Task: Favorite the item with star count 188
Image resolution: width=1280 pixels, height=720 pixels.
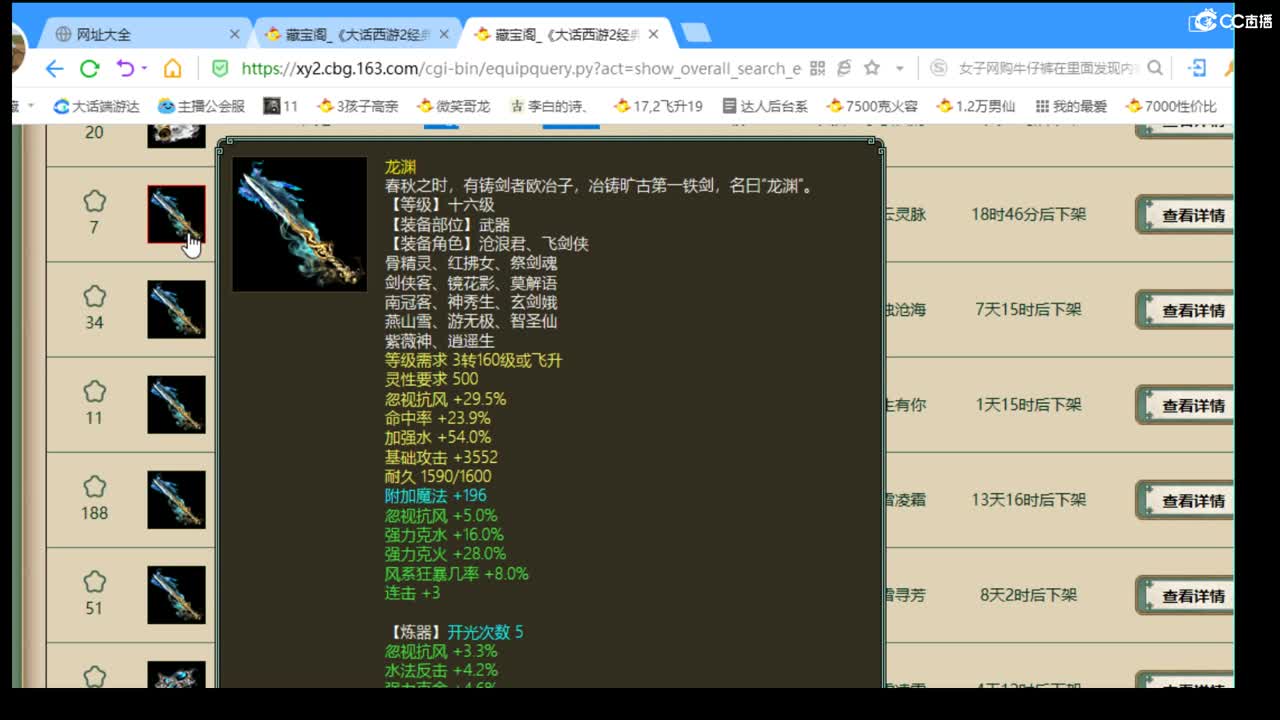Action: click(94, 487)
